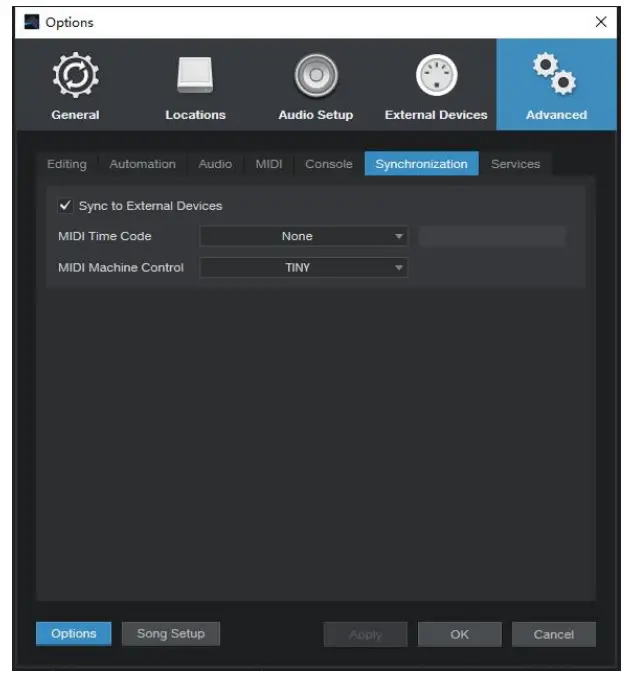
Task: Open the Audio Setup speaker page
Action: [x=316, y=85]
